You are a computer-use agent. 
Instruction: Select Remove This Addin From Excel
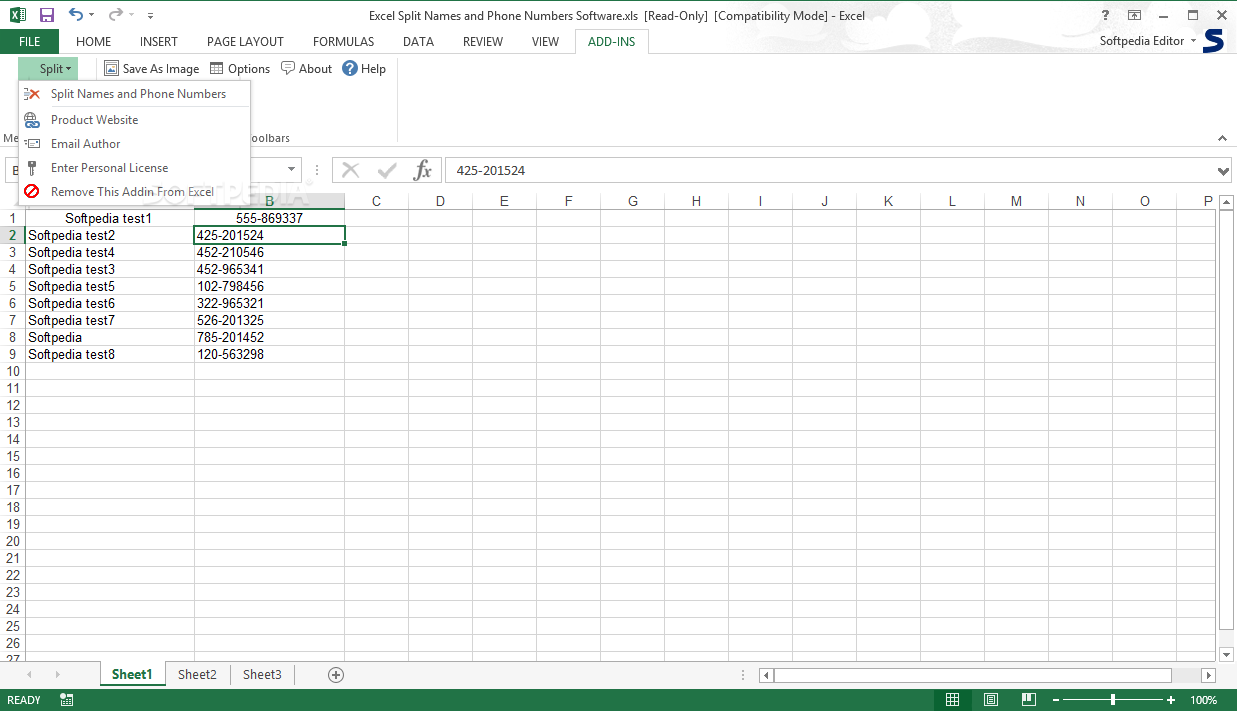tap(134, 192)
